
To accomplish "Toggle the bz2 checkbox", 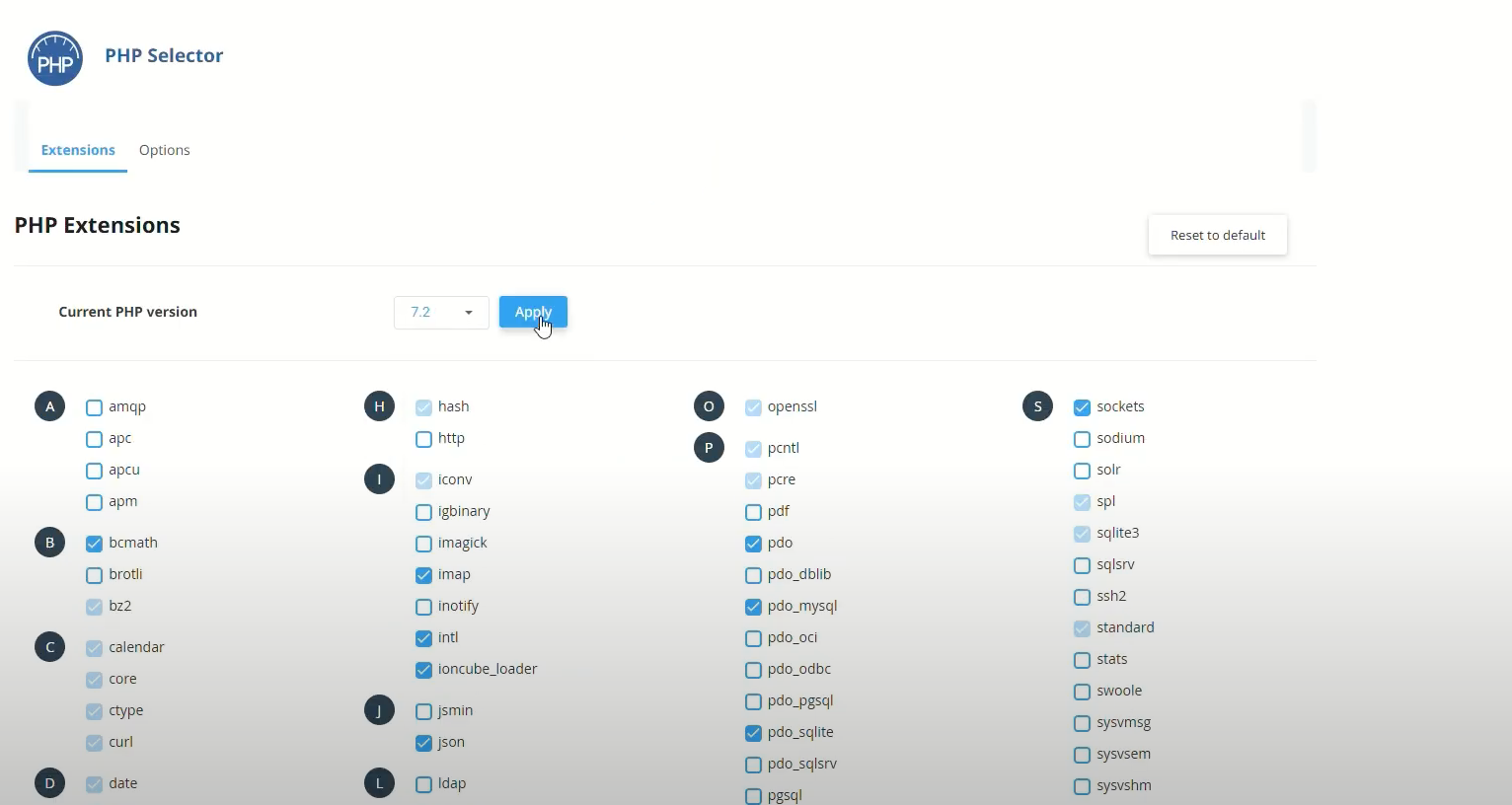I will (x=94, y=607).
